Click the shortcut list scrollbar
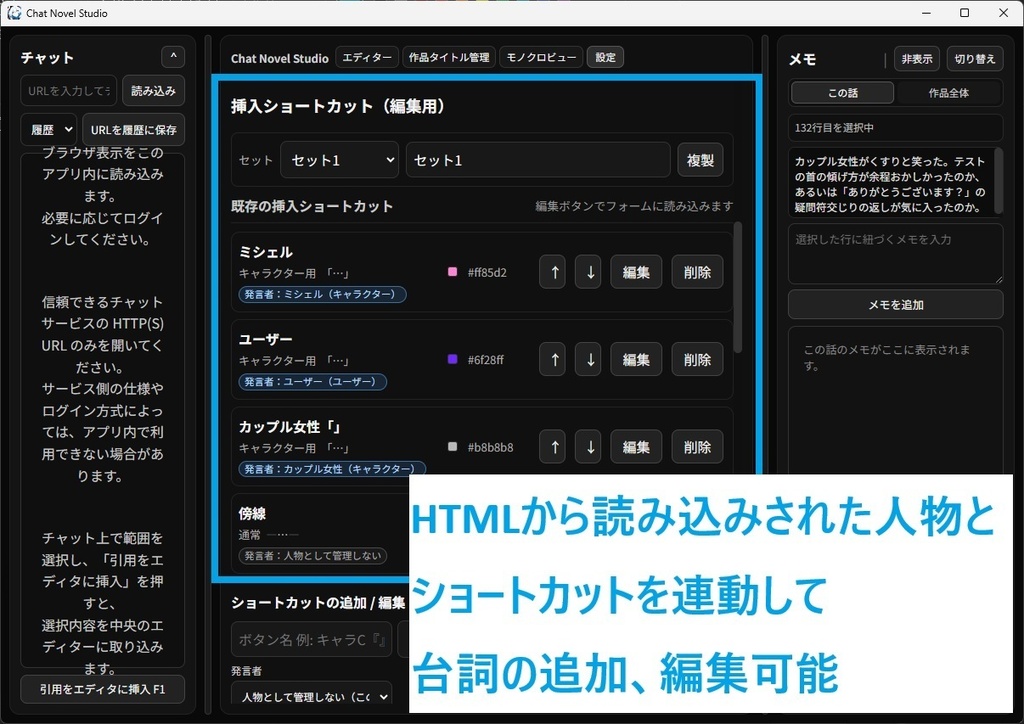 737,287
